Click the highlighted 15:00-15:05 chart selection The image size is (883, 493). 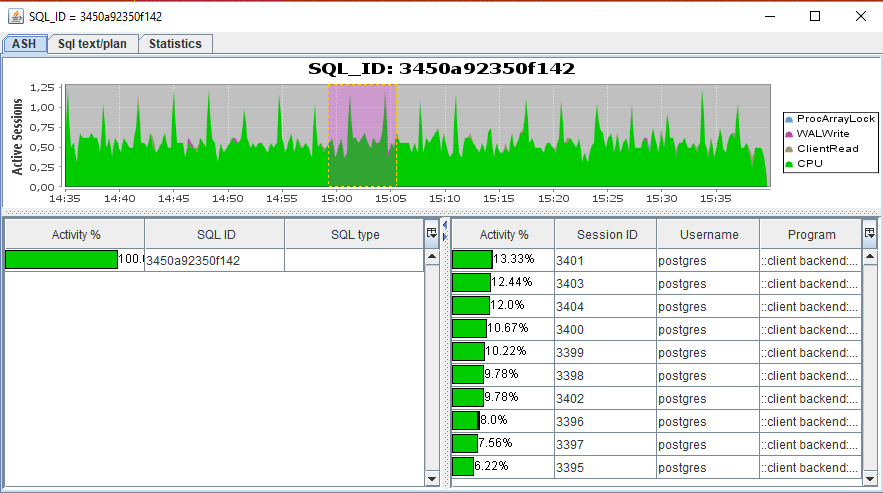click(x=362, y=136)
